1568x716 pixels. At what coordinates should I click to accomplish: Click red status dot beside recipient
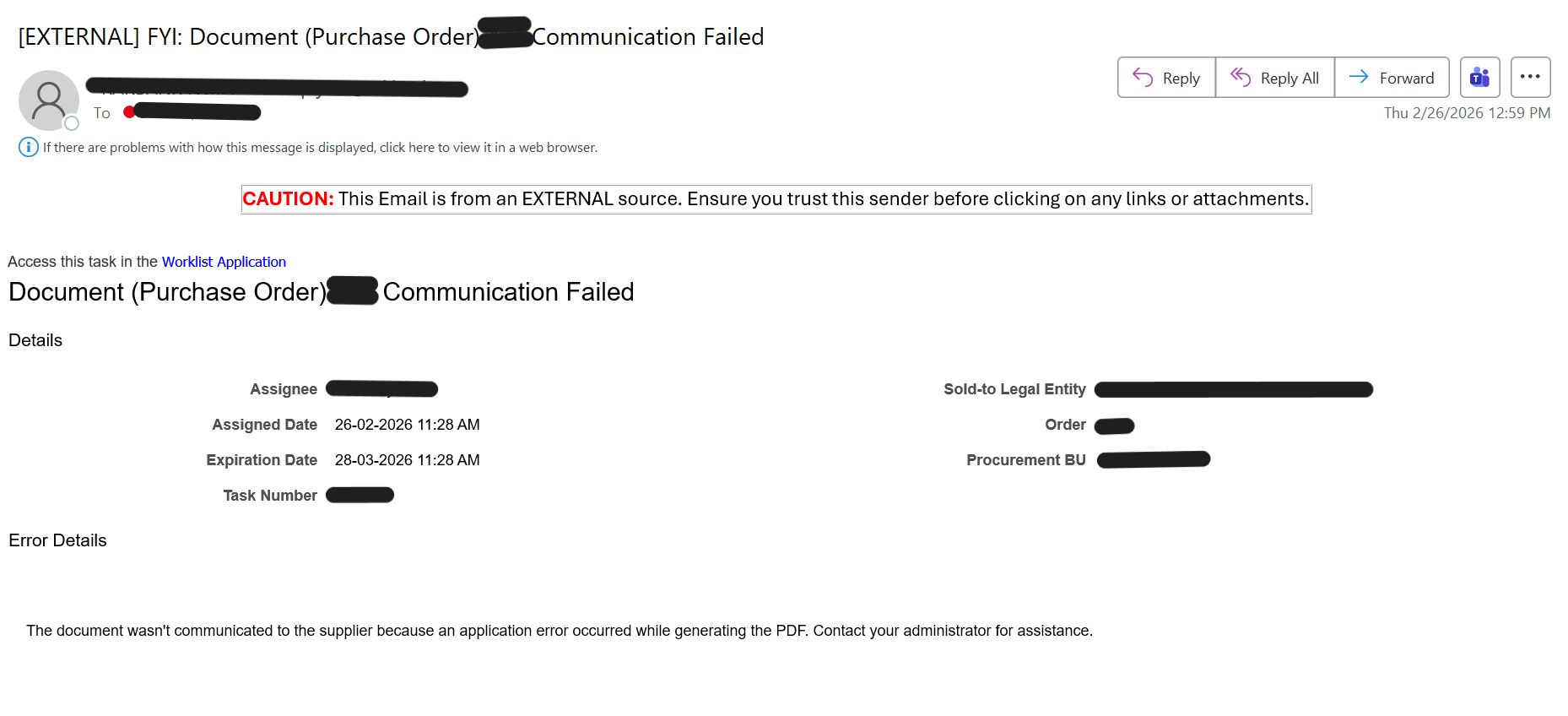coord(128,112)
